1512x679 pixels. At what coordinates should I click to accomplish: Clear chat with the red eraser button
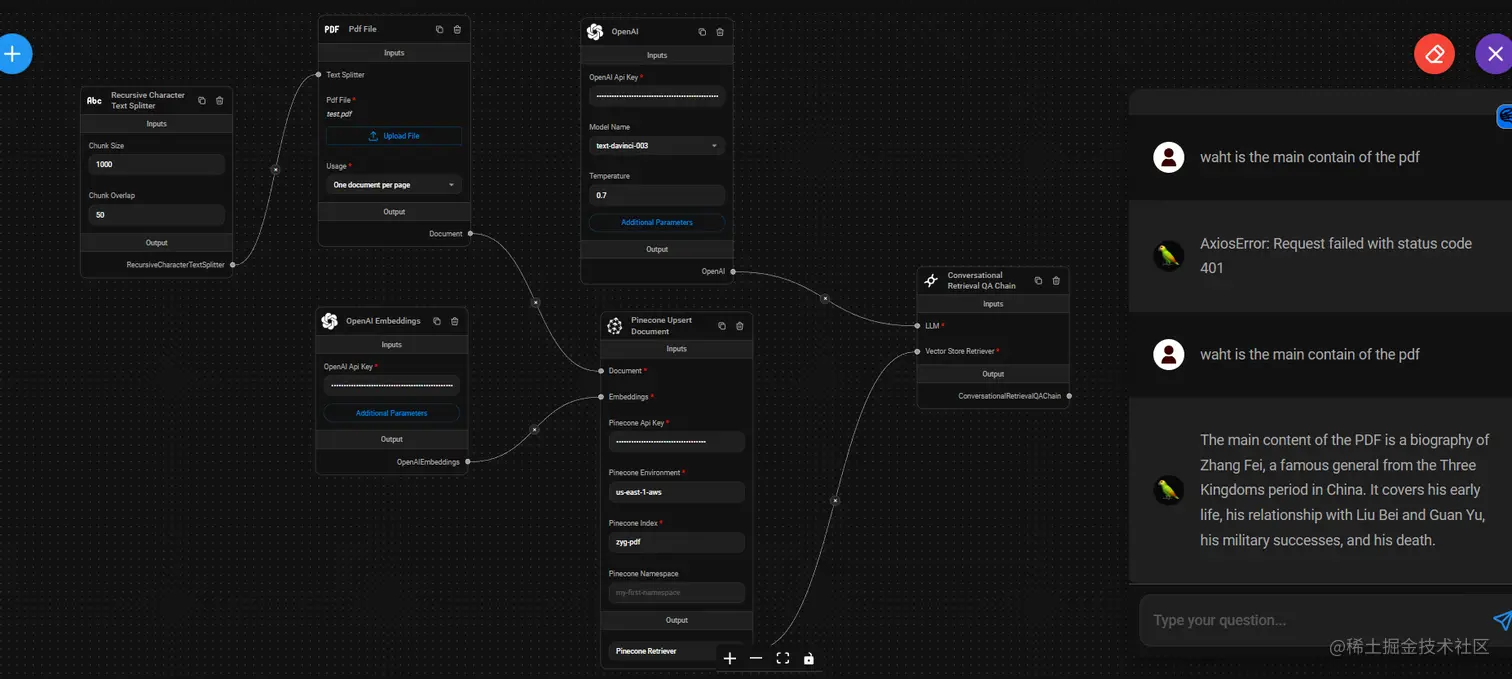(x=1434, y=54)
